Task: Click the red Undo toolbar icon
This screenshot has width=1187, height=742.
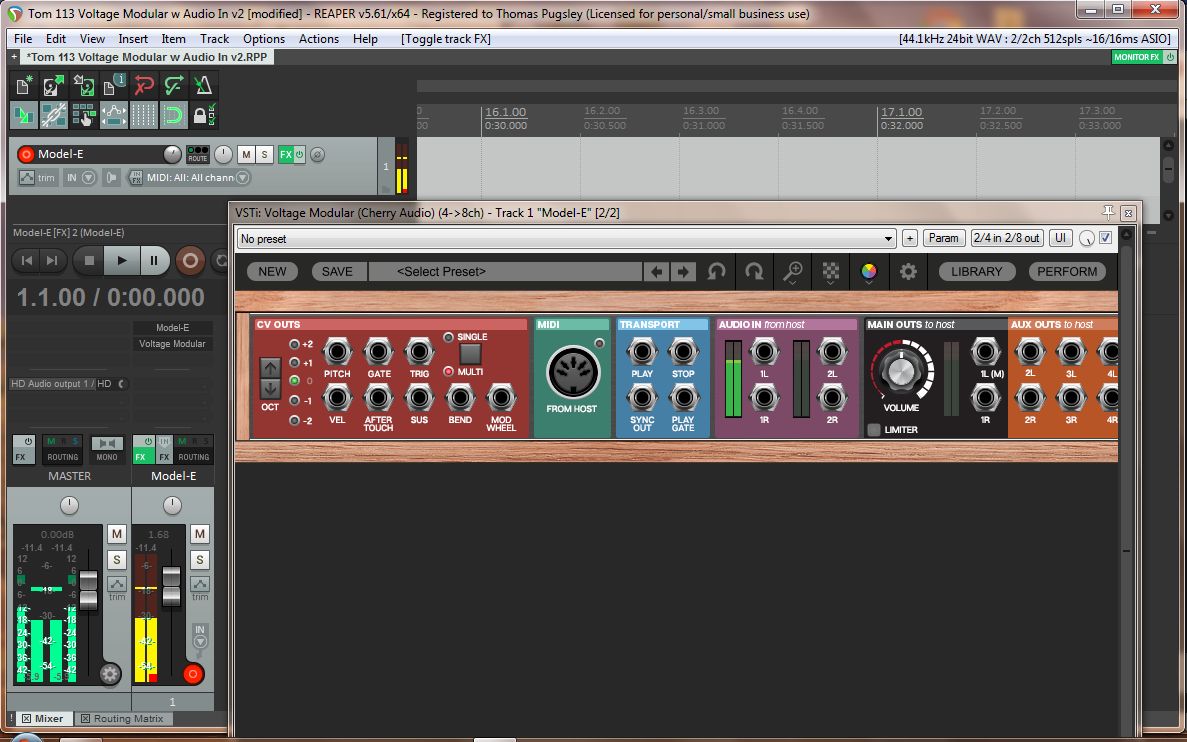Action: pos(144,85)
